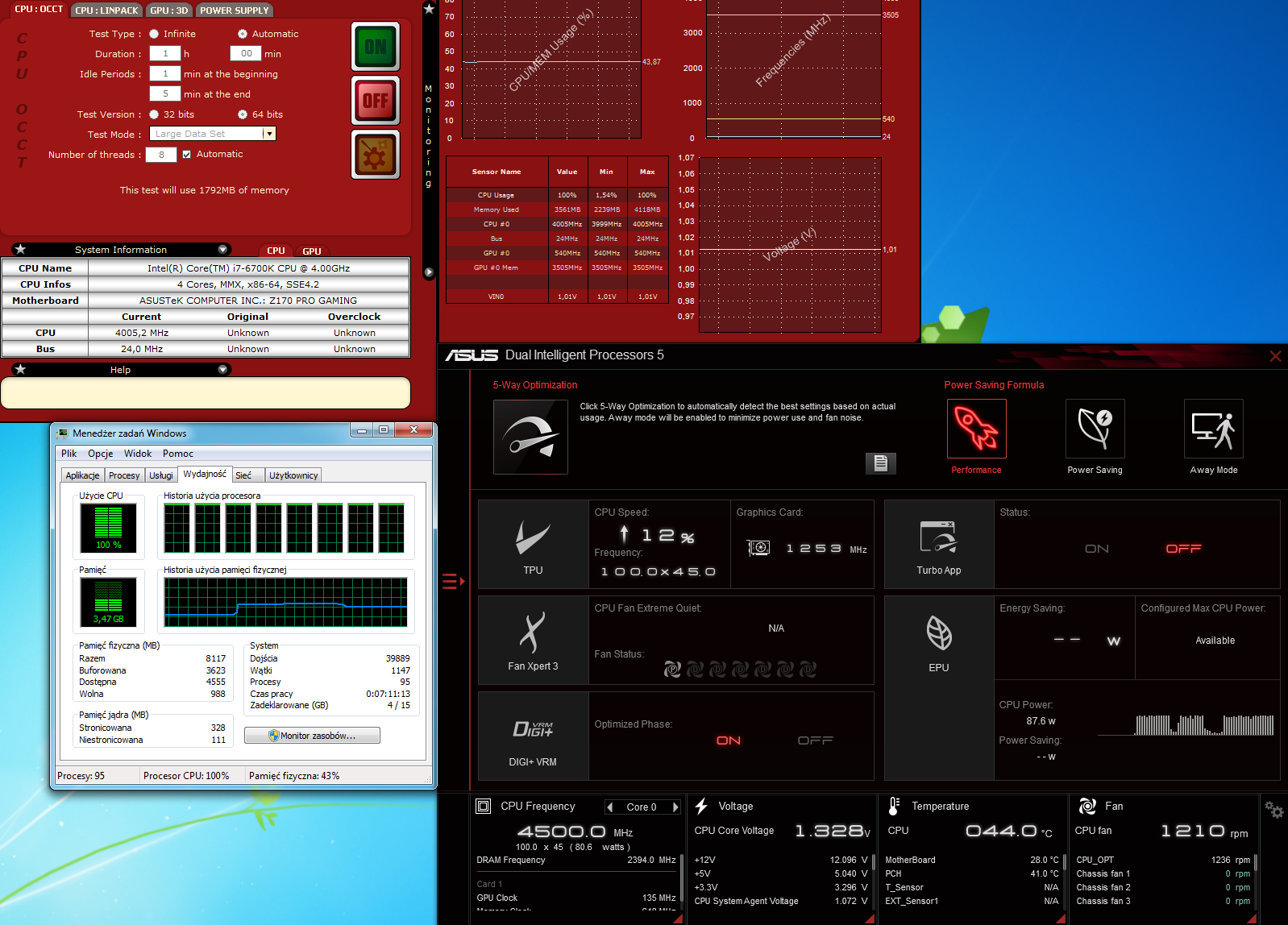This screenshot has height=925, width=1288.
Task: Select Infinite test type
Action: click(x=154, y=34)
